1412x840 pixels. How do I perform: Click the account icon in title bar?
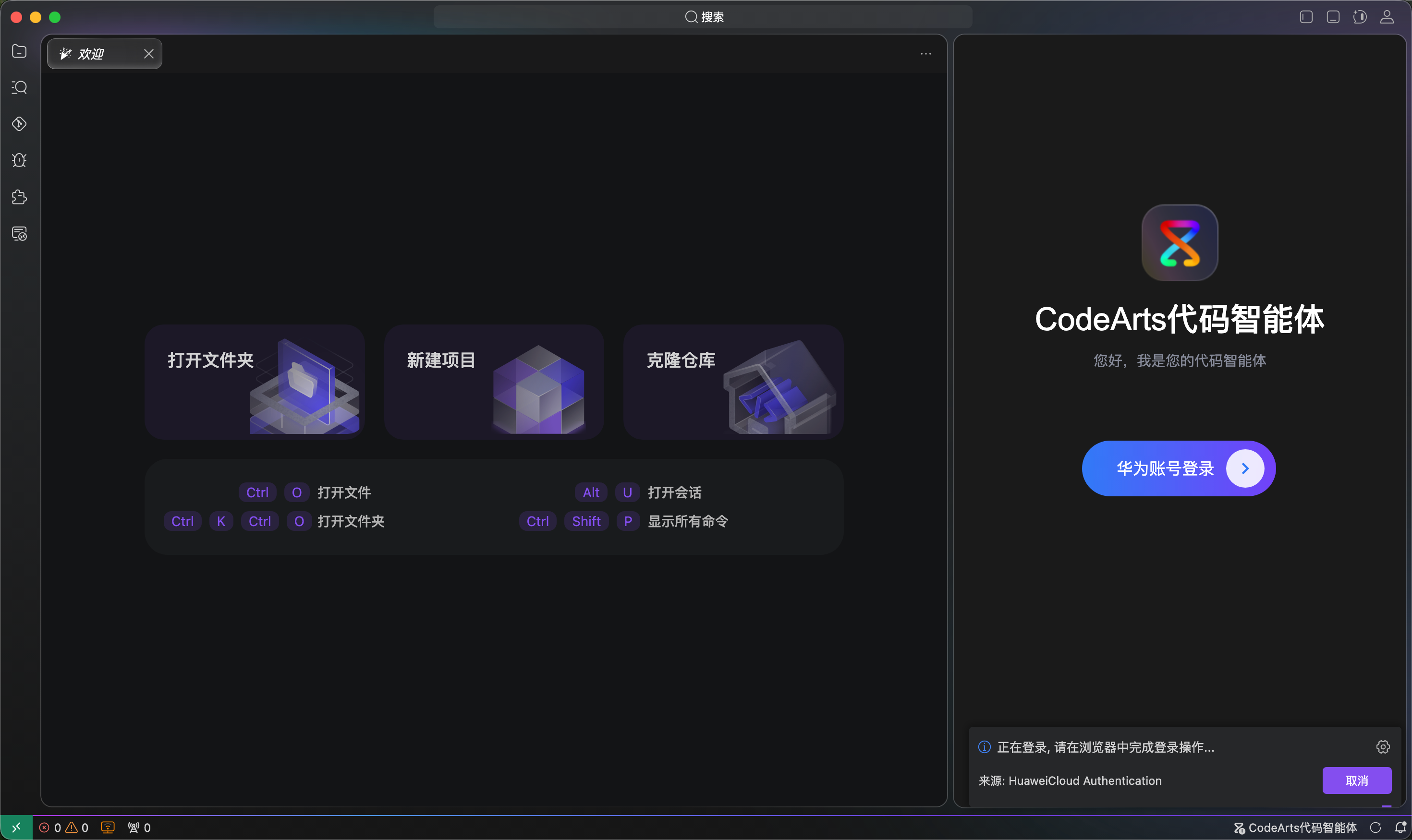(1387, 17)
